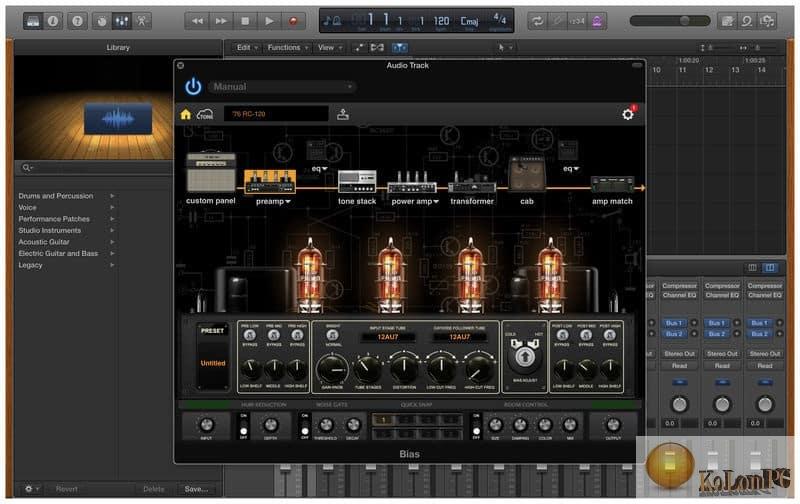800x504 pixels.
Task: Open the media browser icon
Action: tap(767, 21)
